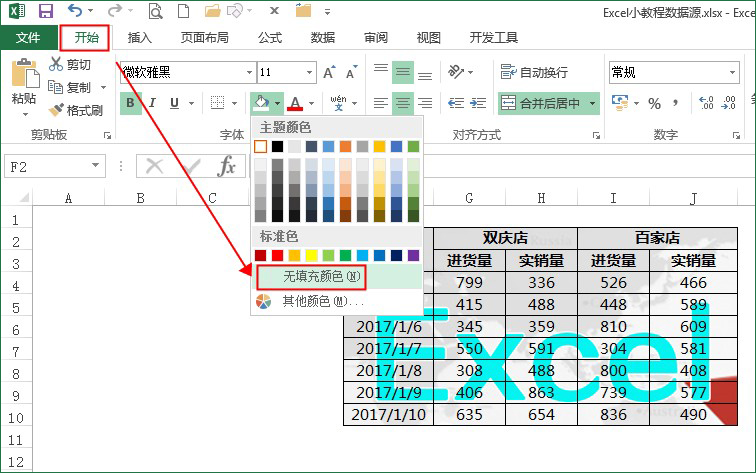Increase decimal places

[x=706, y=103]
